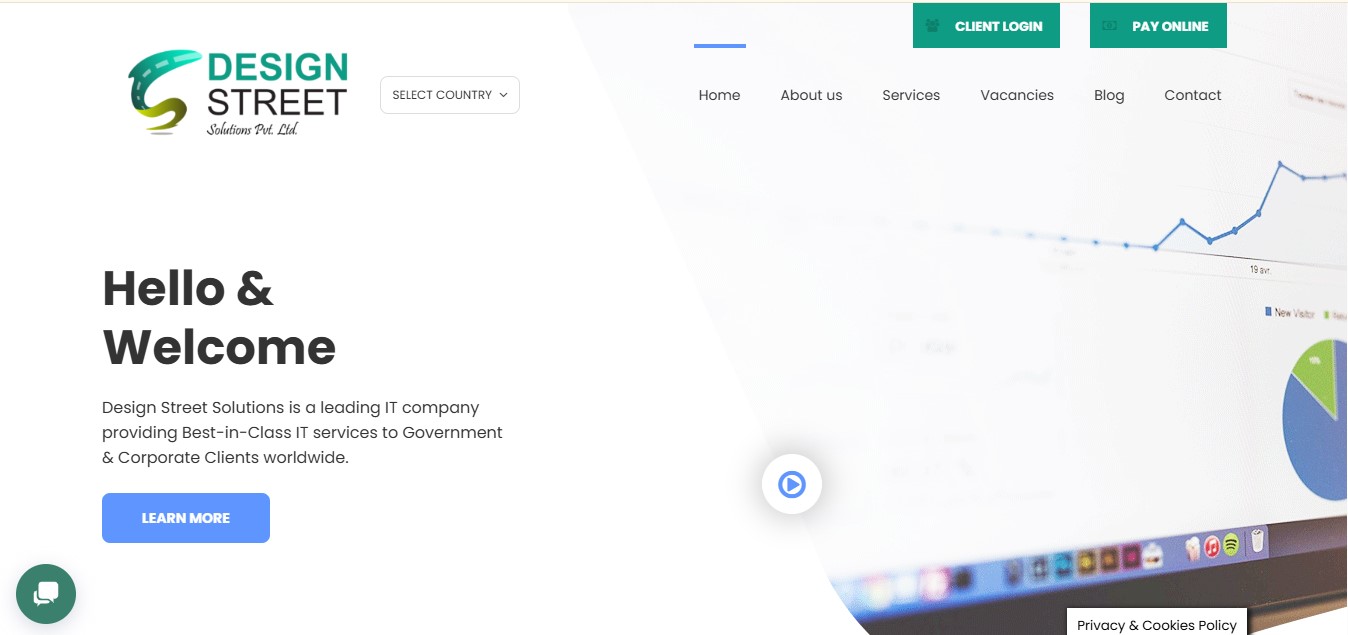Navigate to Services in the menu

(x=911, y=95)
